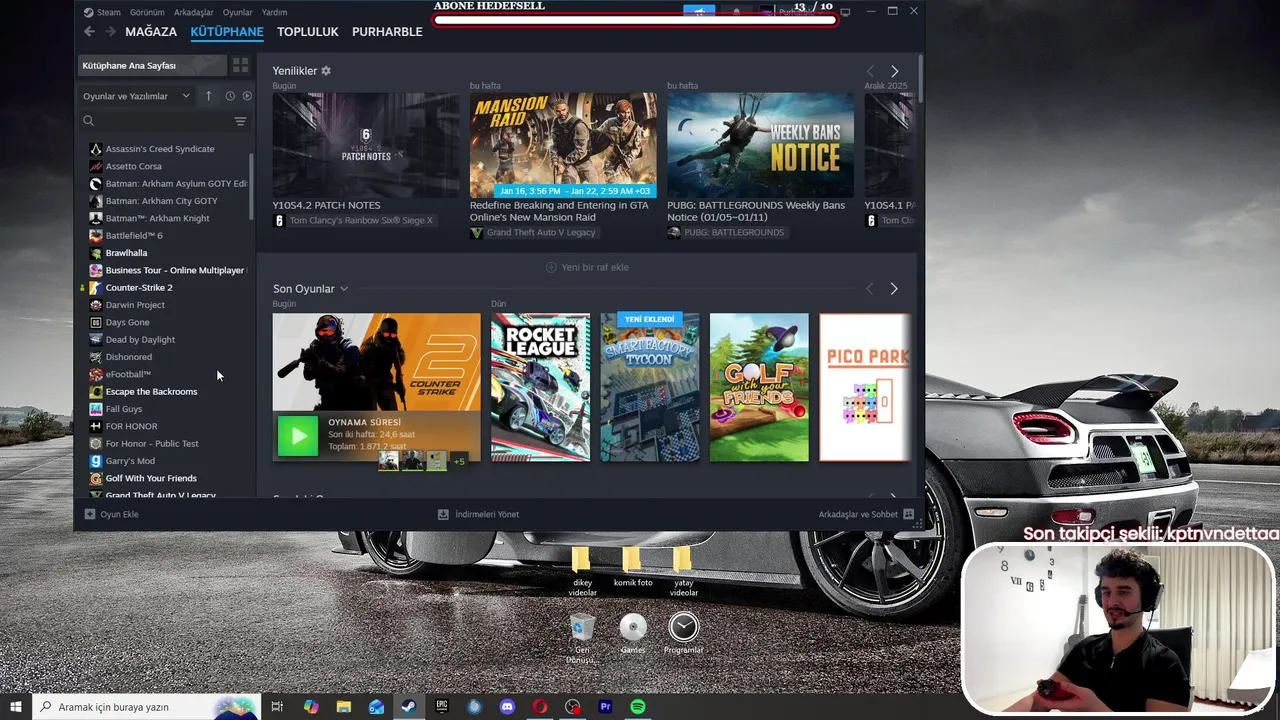1280x720 pixels.
Task: Show next Yenilikler news items
Action: (x=894, y=72)
